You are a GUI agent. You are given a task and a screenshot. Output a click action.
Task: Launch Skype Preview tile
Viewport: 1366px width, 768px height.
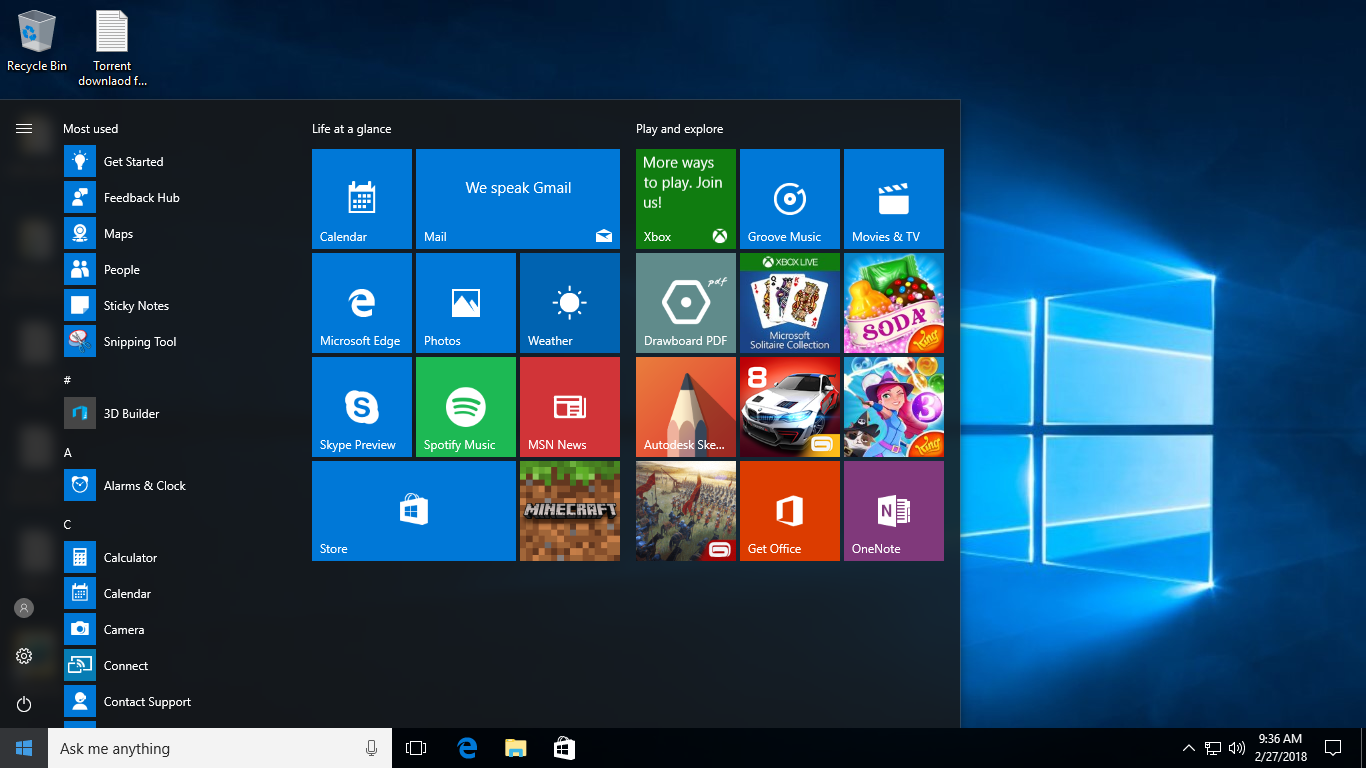362,407
